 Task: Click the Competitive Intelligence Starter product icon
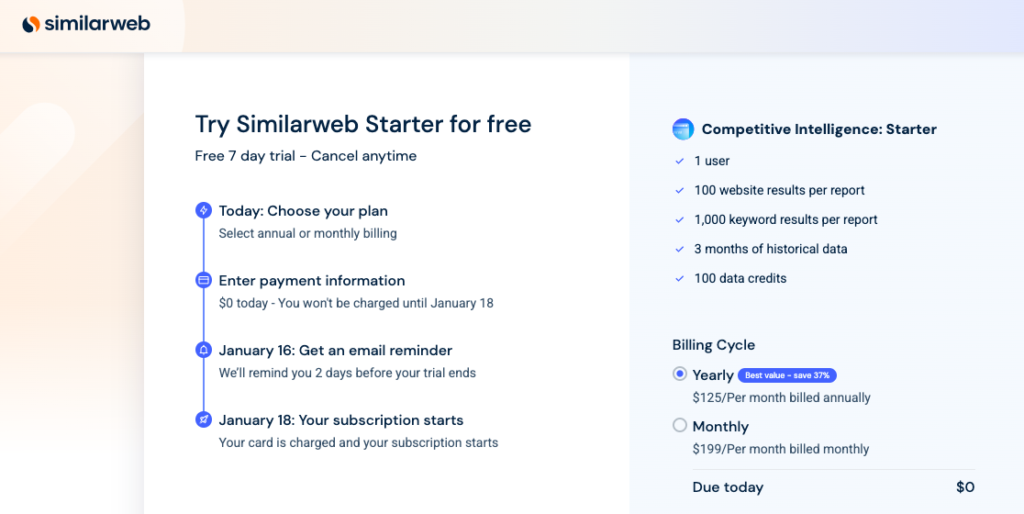683,129
